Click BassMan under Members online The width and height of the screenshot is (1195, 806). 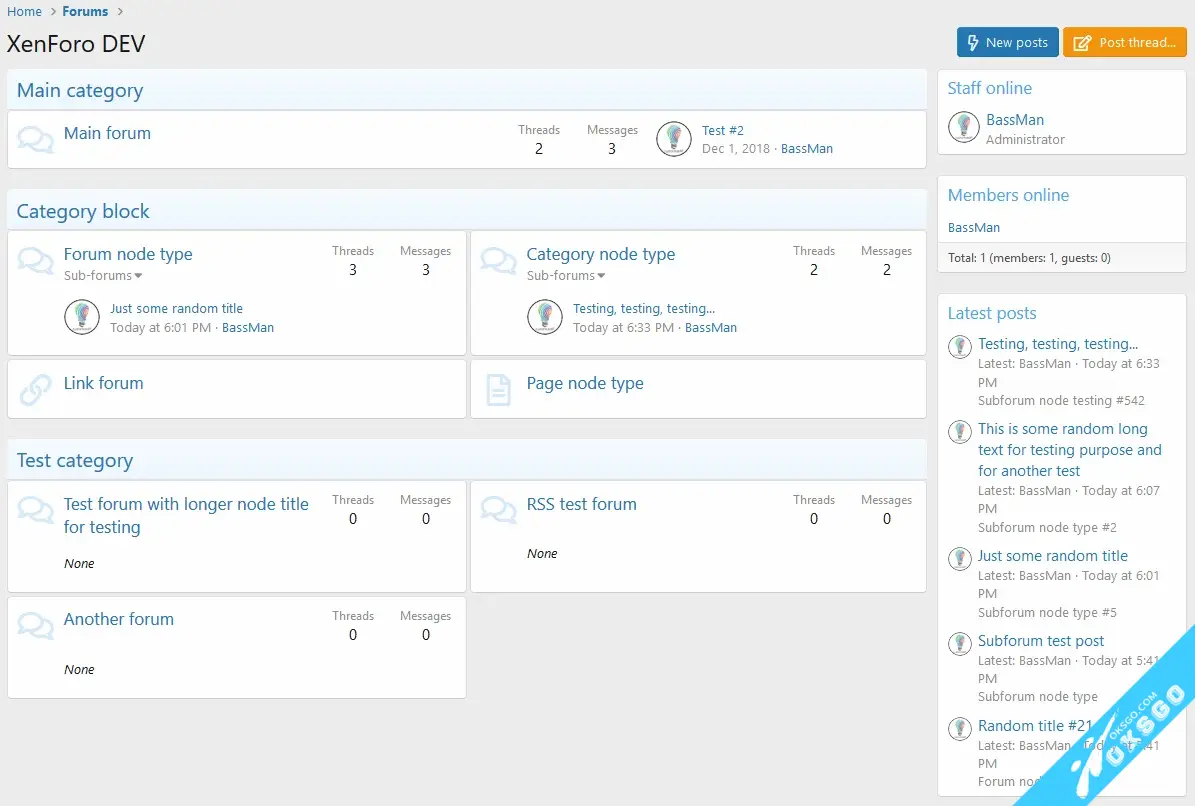[973, 228]
